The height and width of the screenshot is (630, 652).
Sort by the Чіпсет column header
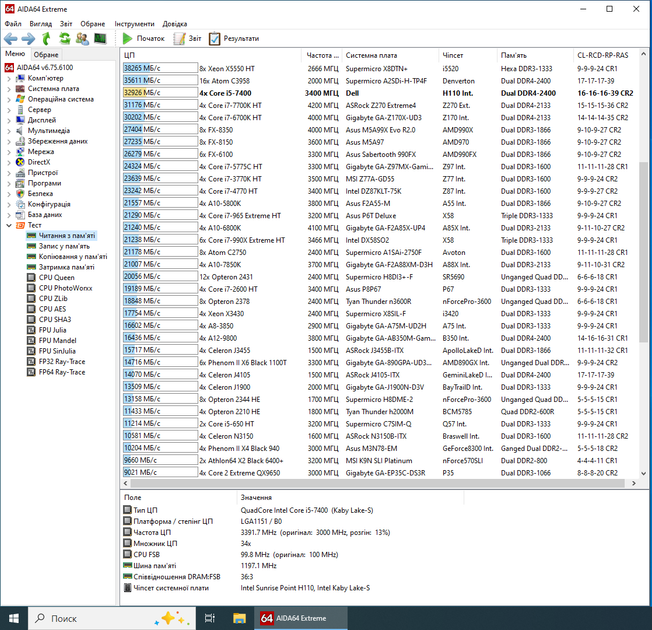point(467,55)
